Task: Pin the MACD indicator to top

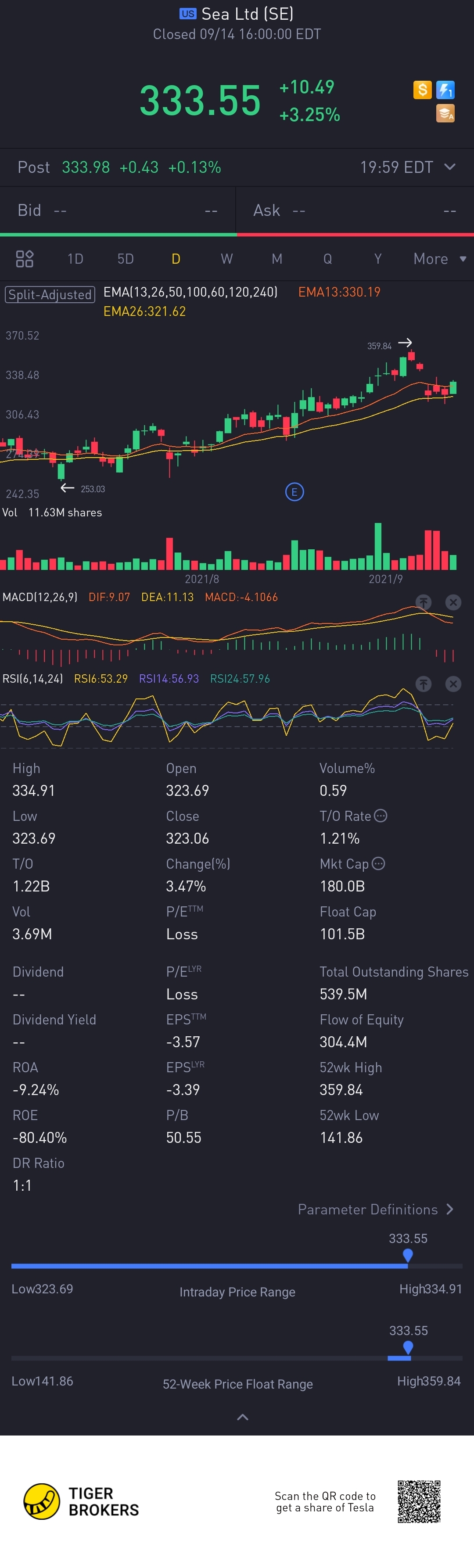Action: coord(424,602)
